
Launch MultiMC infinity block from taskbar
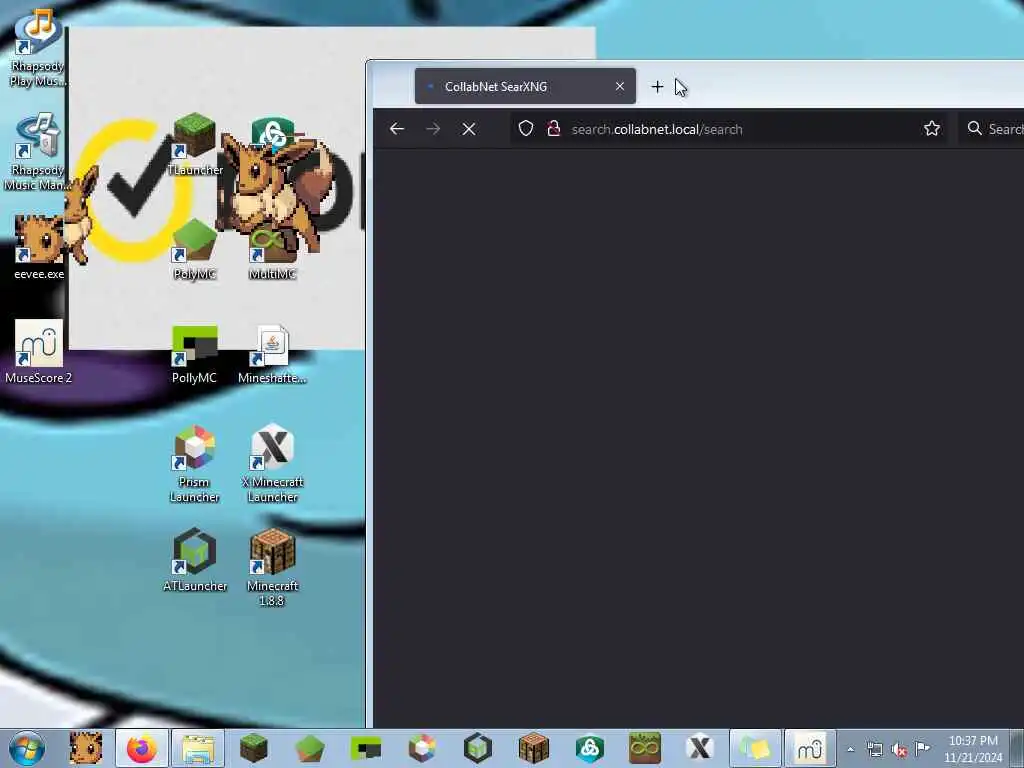[x=645, y=748]
